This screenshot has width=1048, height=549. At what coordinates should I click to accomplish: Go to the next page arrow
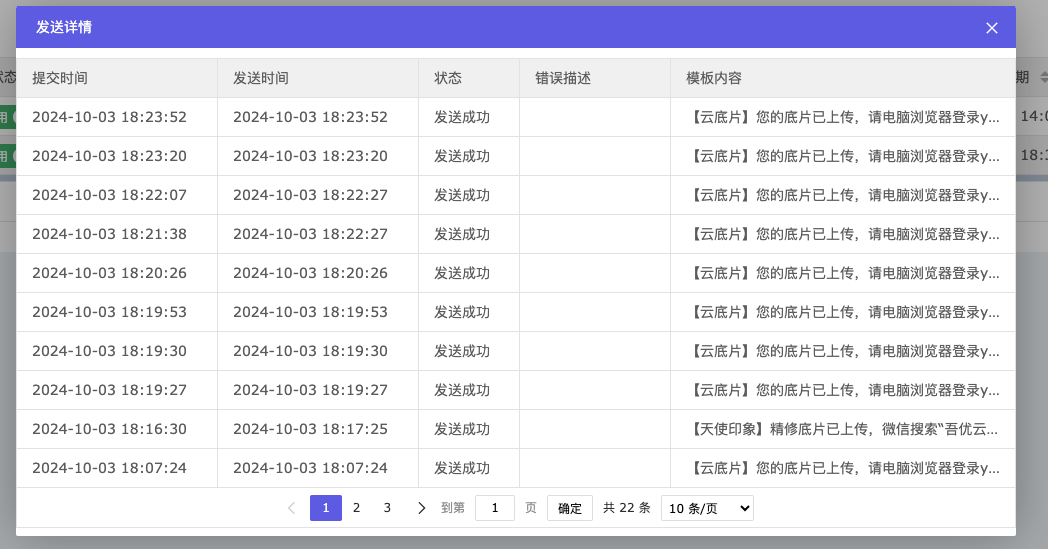click(x=421, y=508)
